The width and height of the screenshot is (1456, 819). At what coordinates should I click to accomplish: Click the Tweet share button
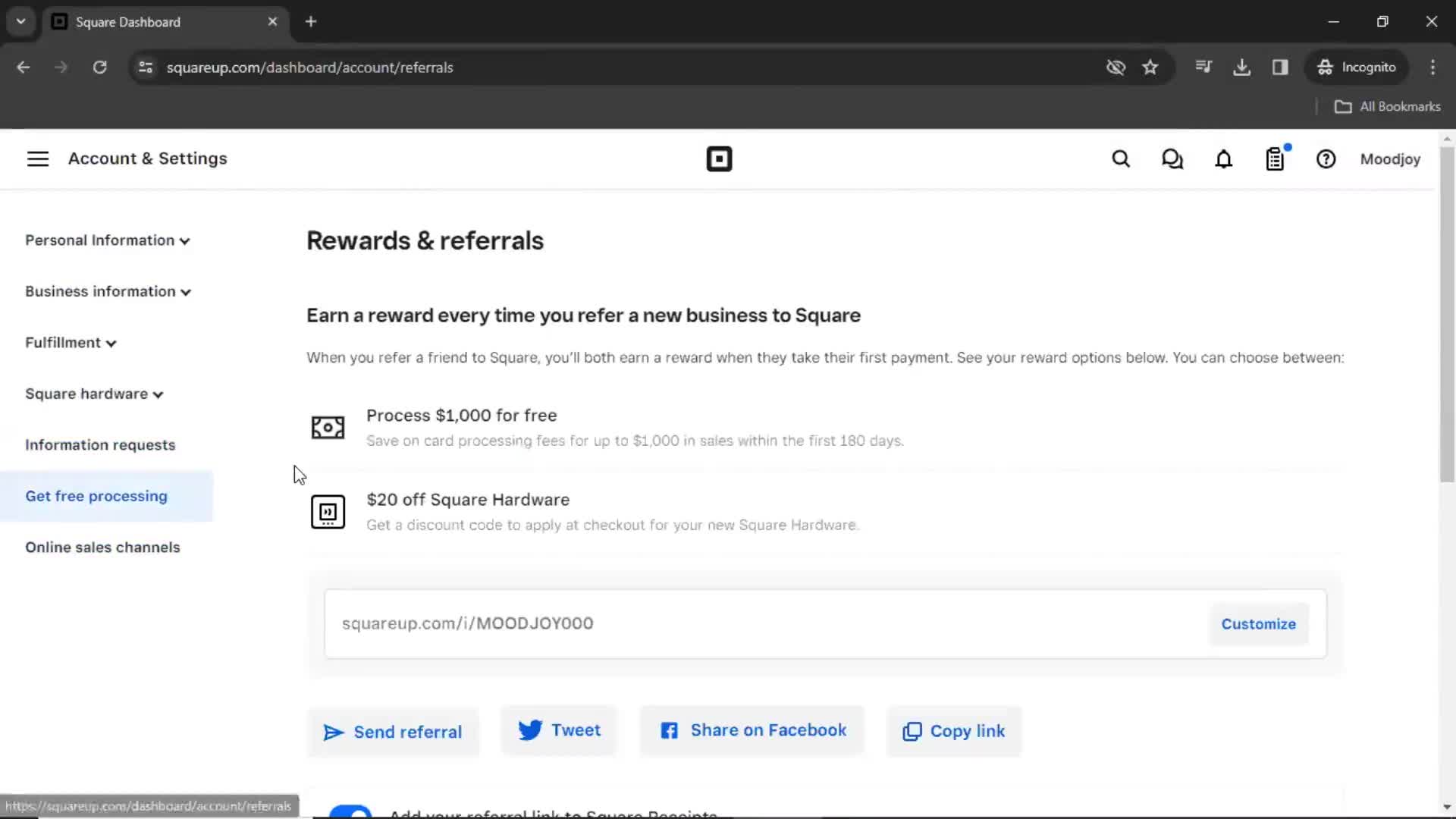[558, 730]
